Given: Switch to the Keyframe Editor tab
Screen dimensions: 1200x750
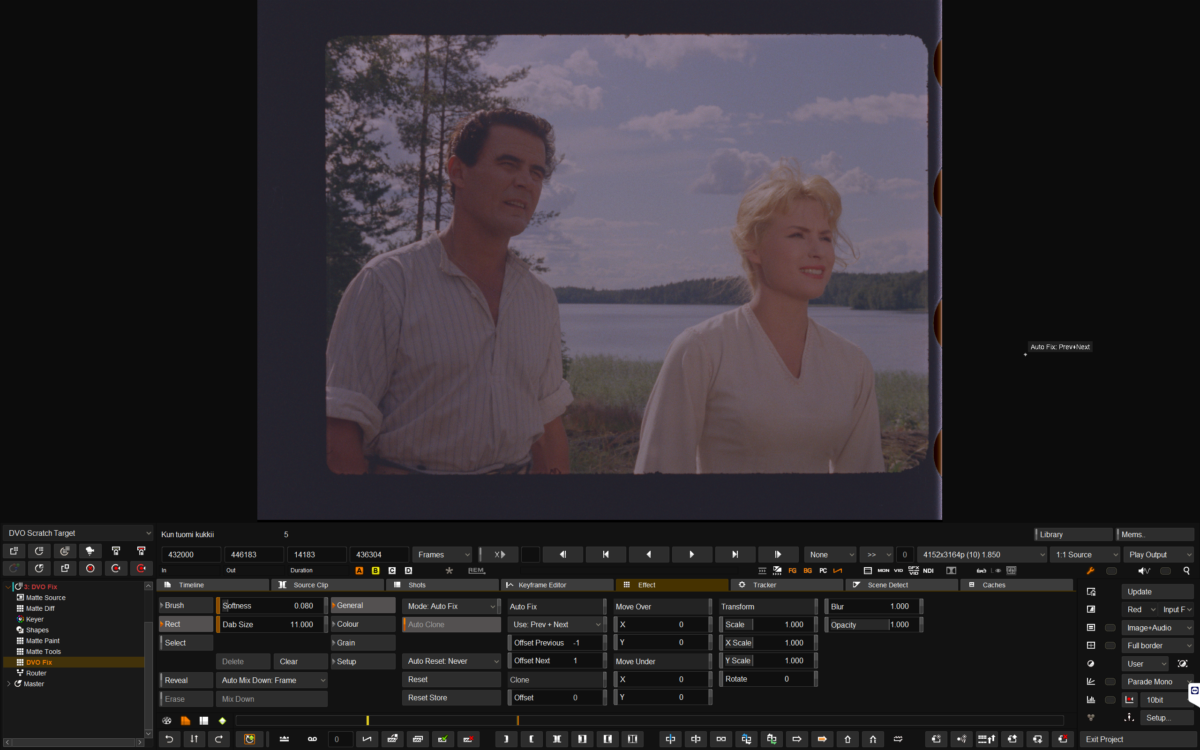Looking at the screenshot, I should (556, 585).
